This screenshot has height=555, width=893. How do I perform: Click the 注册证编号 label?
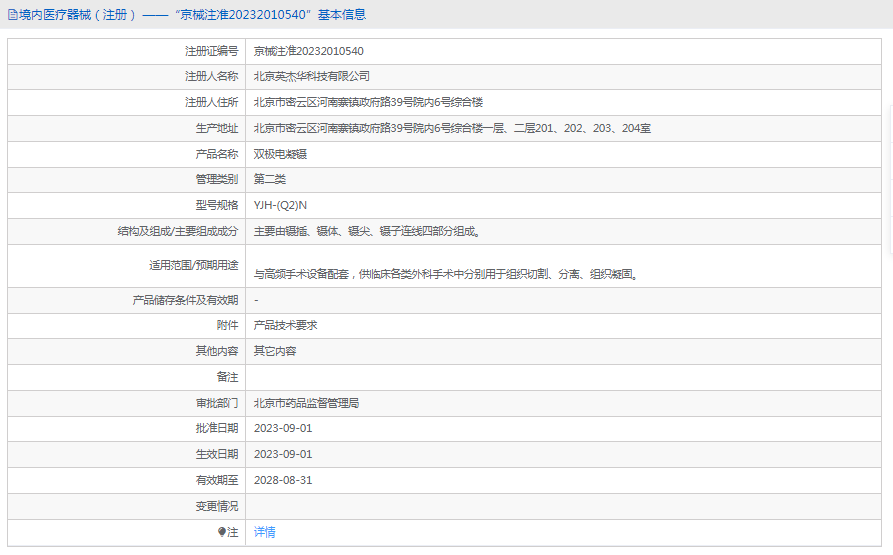point(211,51)
